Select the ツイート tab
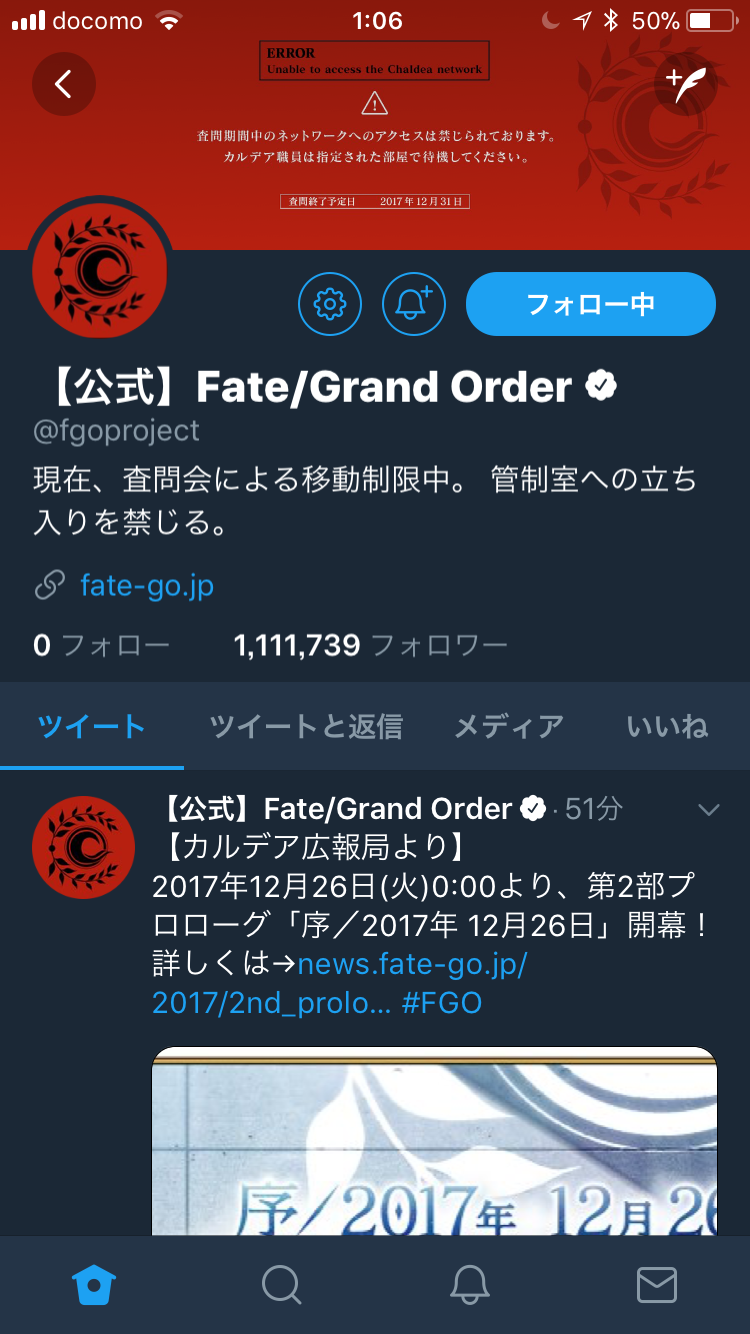Viewport: 750px width, 1334px height. click(92, 726)
